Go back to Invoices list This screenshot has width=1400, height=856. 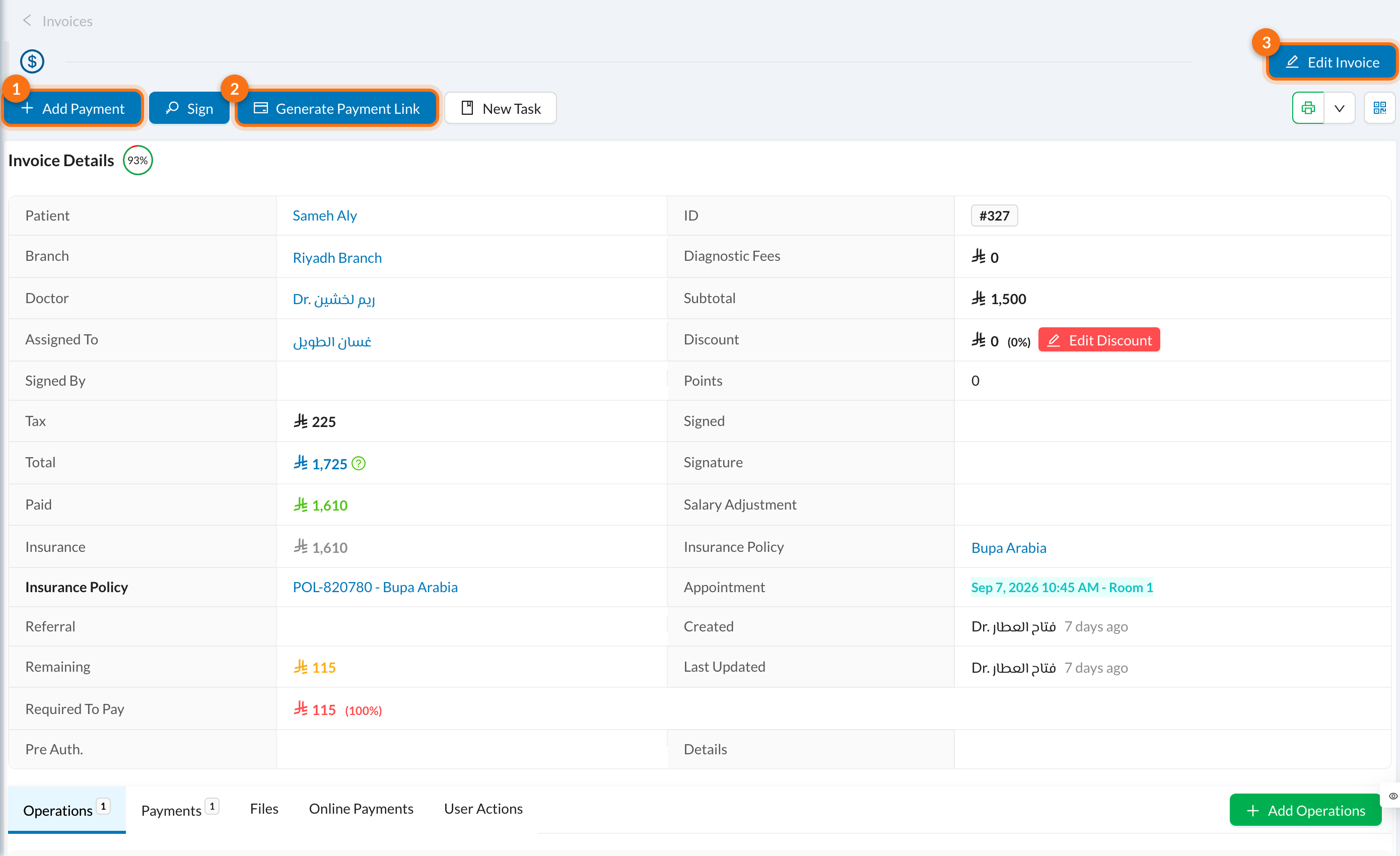(x=67, y=21)
